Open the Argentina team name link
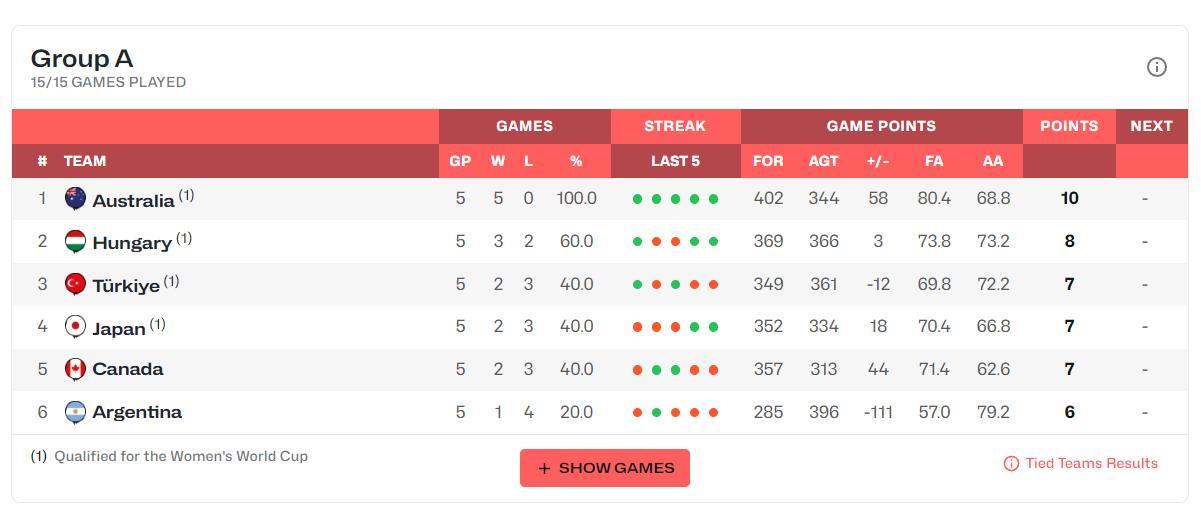Viewport: 1201px width, 511px height. click(x=137, y=412)
